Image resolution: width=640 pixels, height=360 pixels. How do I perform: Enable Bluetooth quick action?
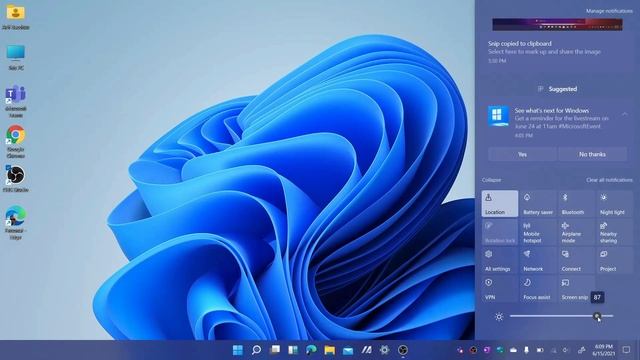[x=576, y=203]
